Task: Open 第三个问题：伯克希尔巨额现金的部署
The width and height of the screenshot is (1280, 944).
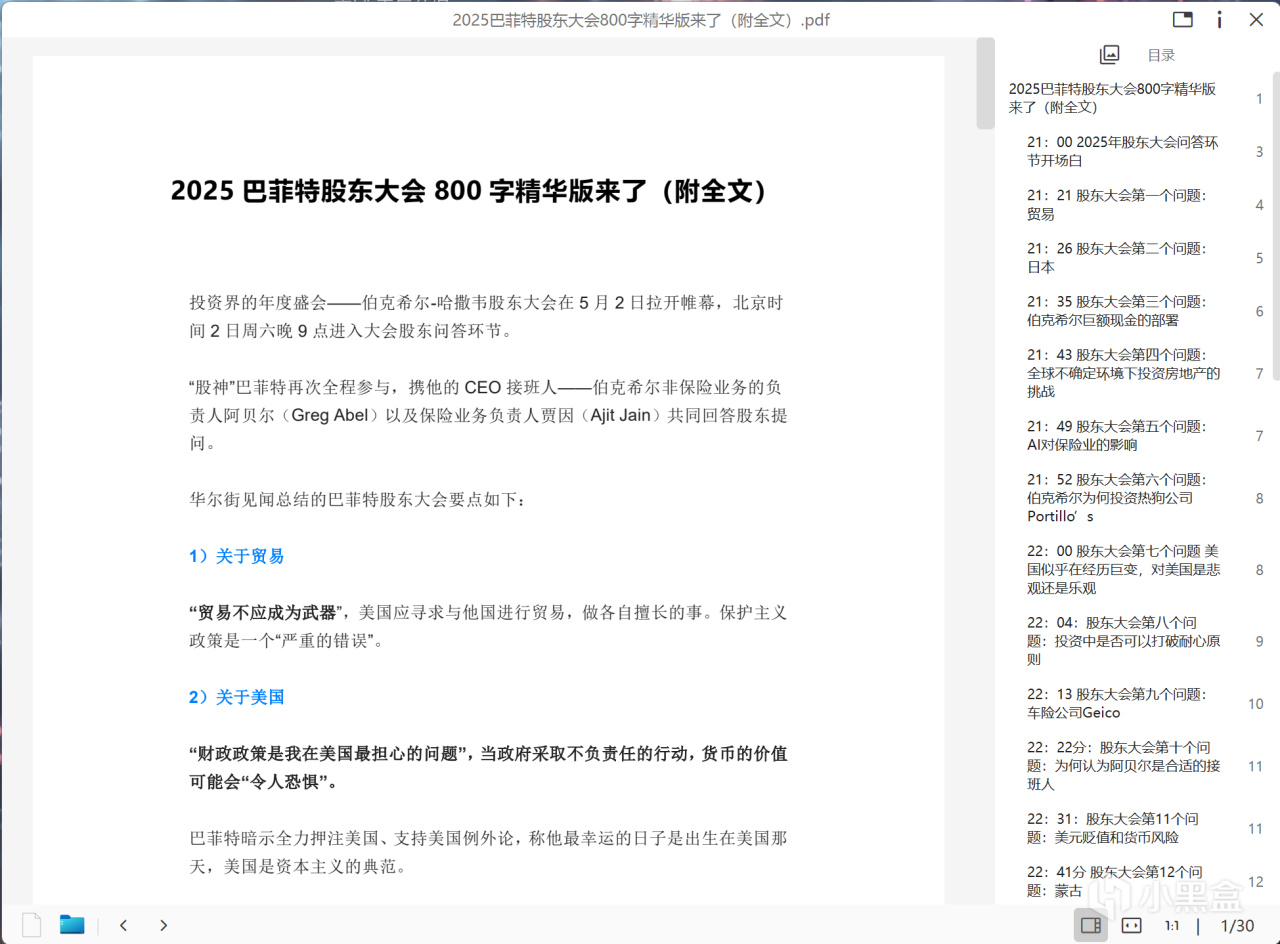Action: click(x=1117, y=311)
